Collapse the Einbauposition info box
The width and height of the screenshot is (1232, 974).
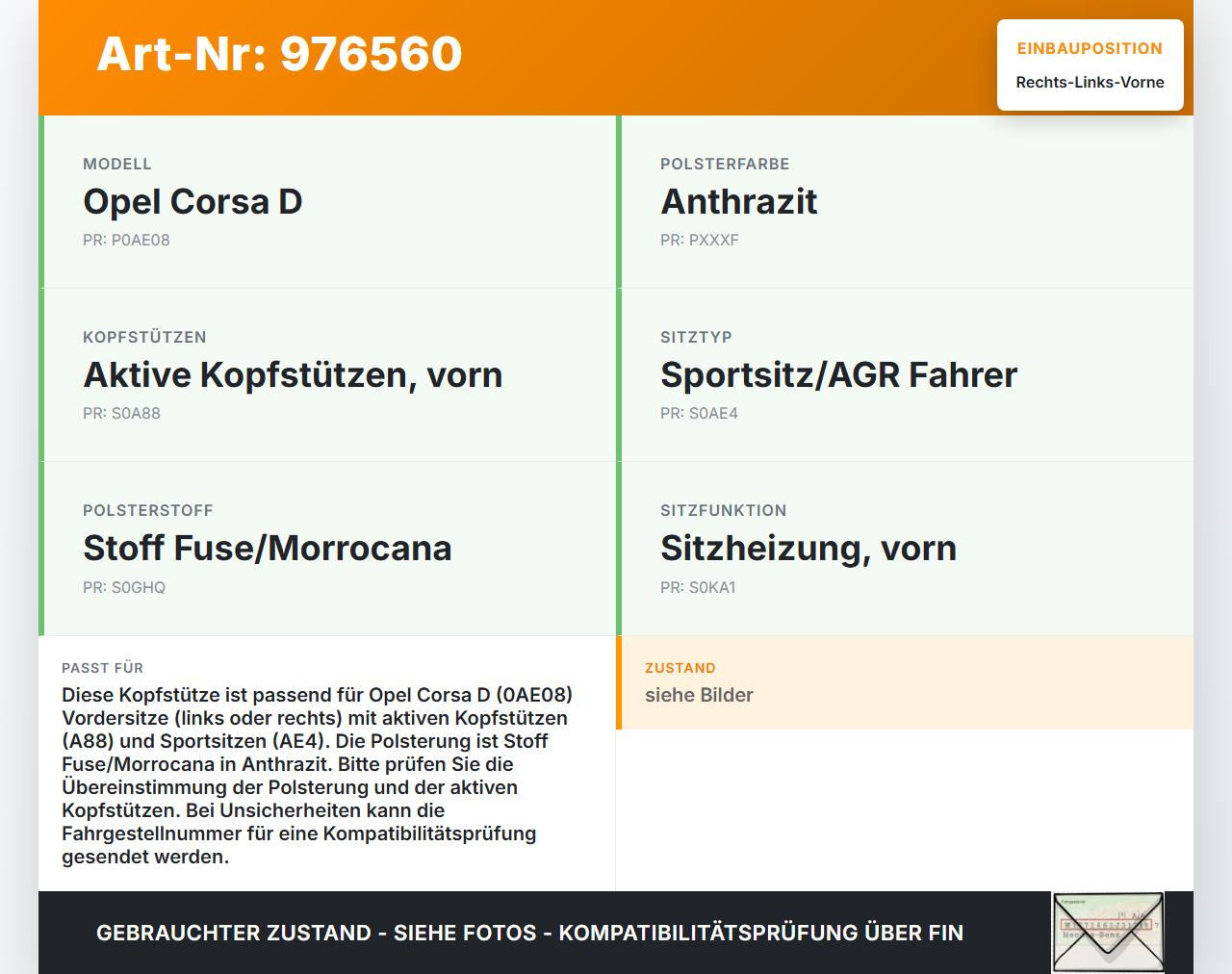[x=1090, y=64]
